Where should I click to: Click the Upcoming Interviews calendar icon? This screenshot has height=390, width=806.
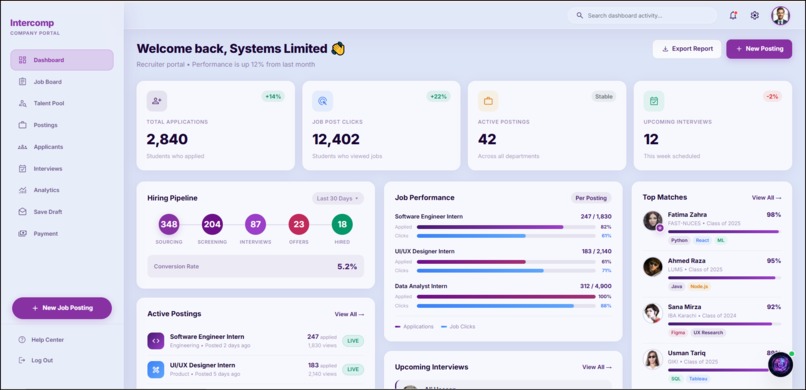tap(653, 101)
